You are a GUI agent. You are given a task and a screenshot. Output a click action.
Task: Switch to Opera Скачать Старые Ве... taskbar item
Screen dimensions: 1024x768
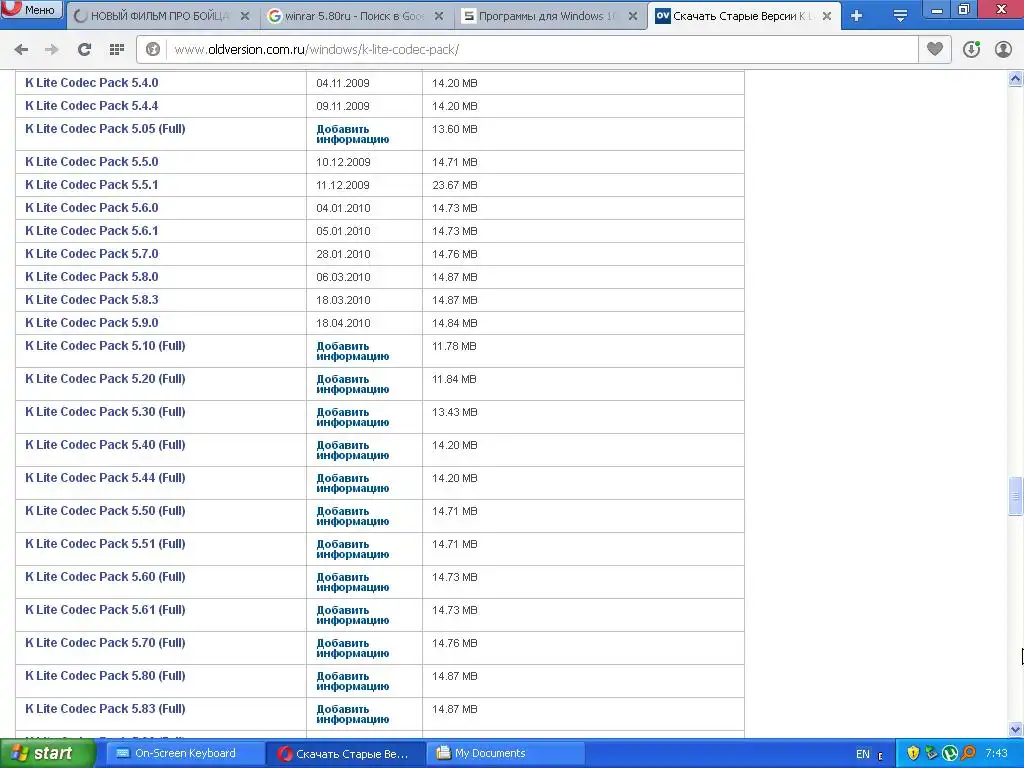[x=345, y=754]
